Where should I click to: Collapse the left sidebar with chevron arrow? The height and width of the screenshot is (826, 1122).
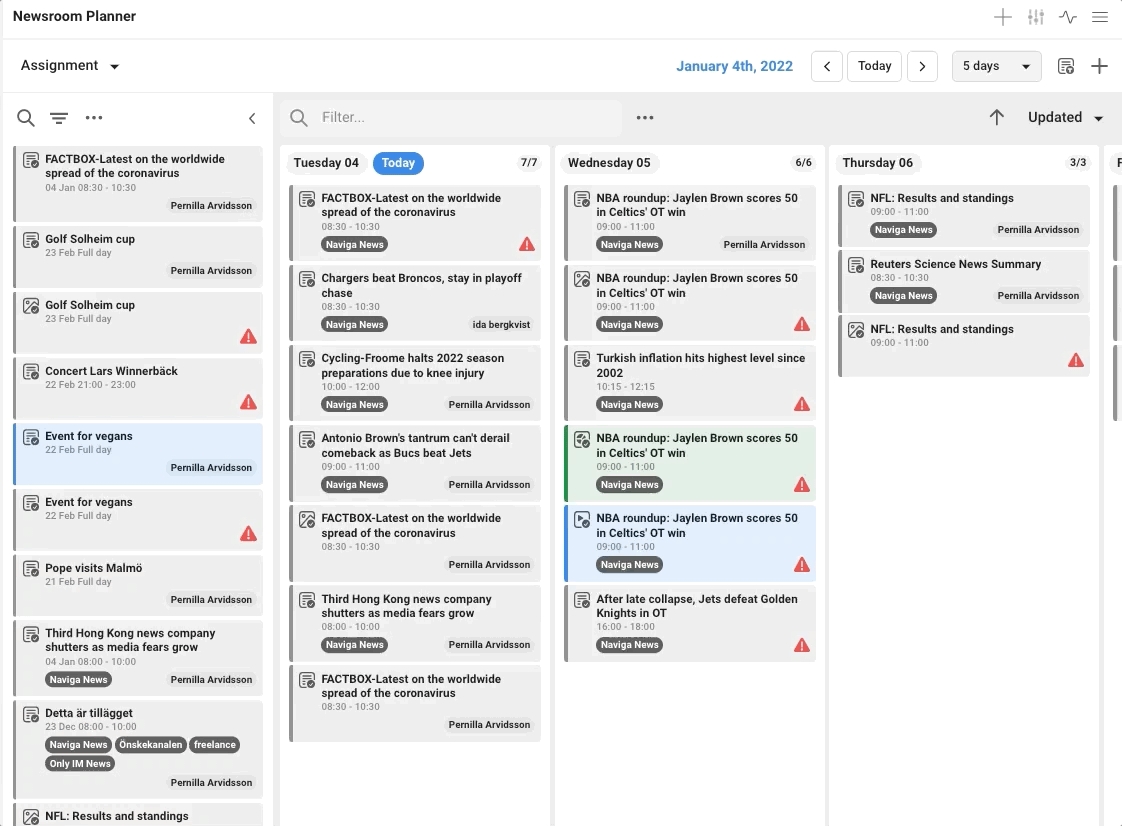coord(252,118)
